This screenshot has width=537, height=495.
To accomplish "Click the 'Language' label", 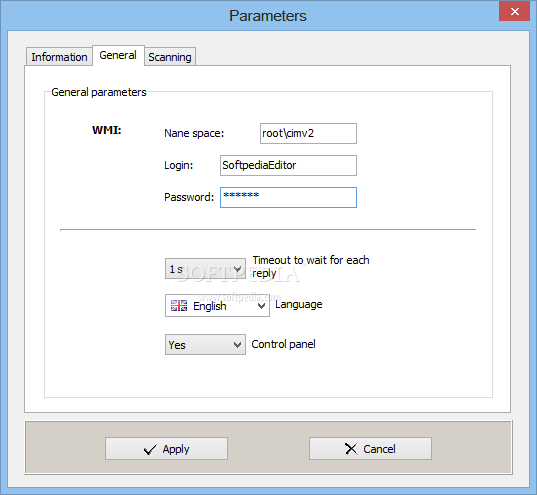I will pos(299,304).
